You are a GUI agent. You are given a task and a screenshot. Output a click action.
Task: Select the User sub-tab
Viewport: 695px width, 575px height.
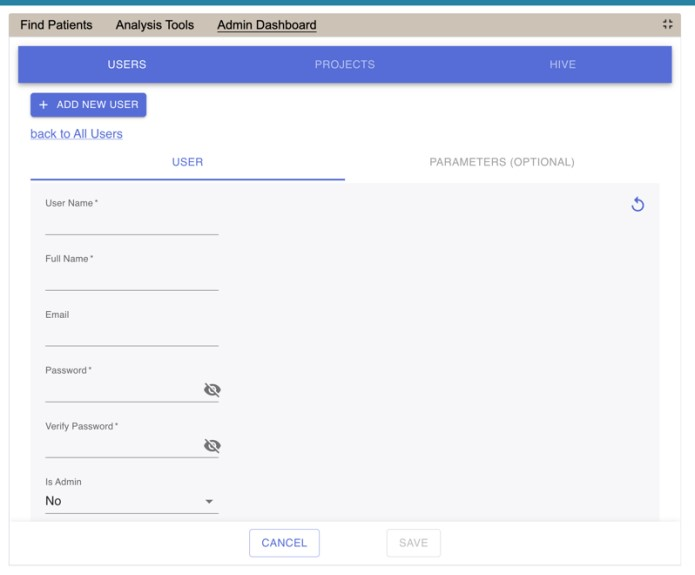[187, 162]
